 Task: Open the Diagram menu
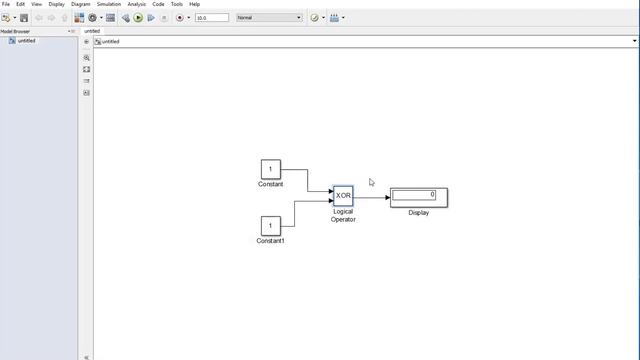click(80, 4)
